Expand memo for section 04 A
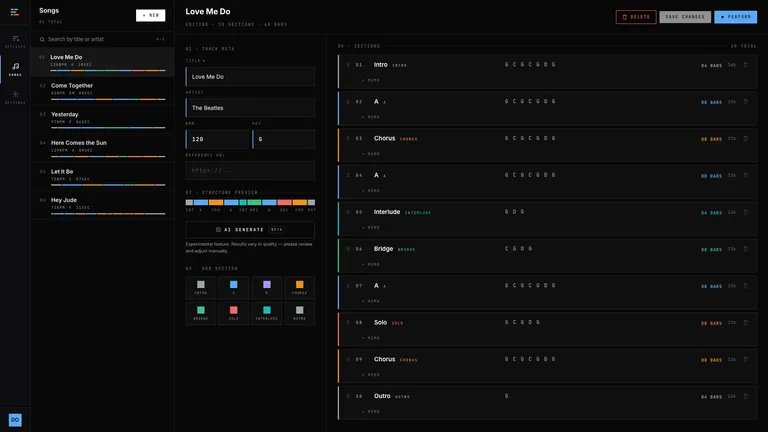Image resolution: width=768 pixels, height=432 pixels. click(x=371, y=191)
